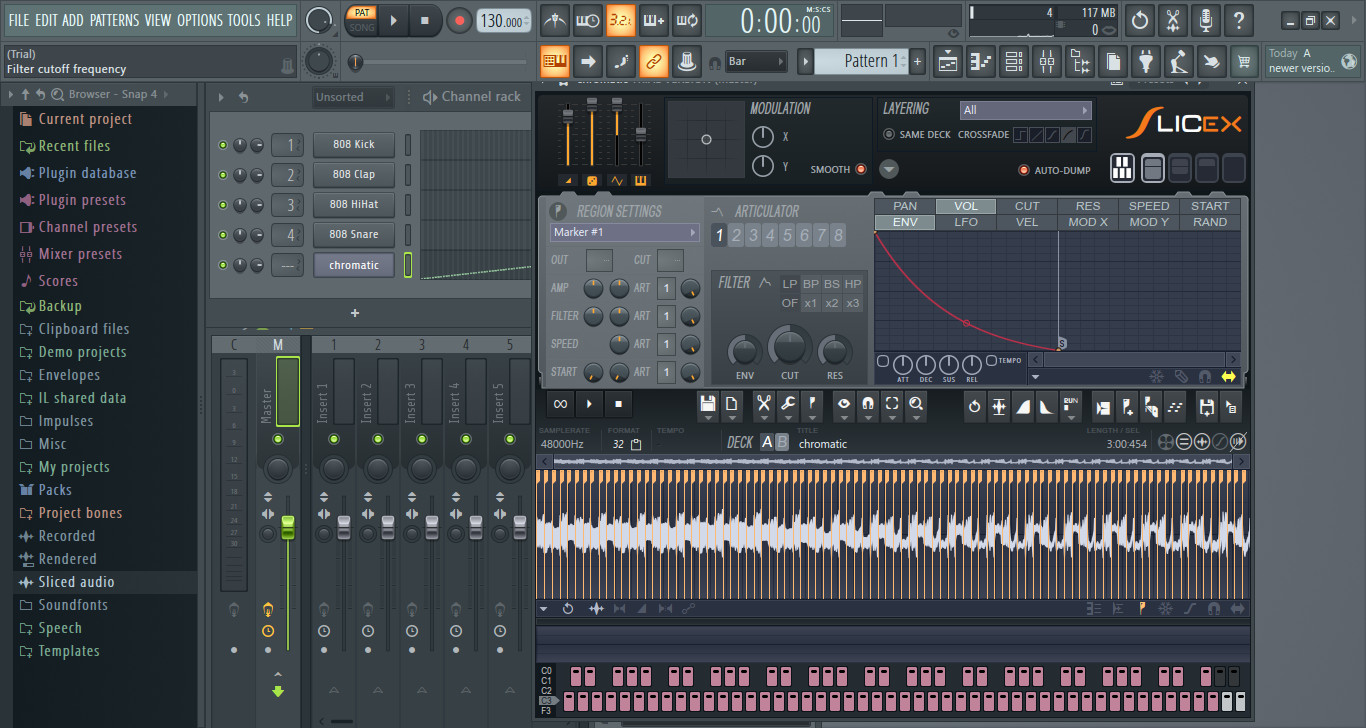Click the Slicex waveform display

click(893, 534)
